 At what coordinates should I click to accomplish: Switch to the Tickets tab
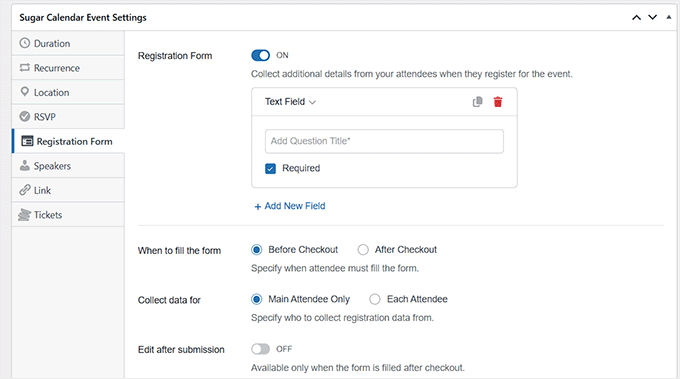pyautogui.click(x=68, y=214)
